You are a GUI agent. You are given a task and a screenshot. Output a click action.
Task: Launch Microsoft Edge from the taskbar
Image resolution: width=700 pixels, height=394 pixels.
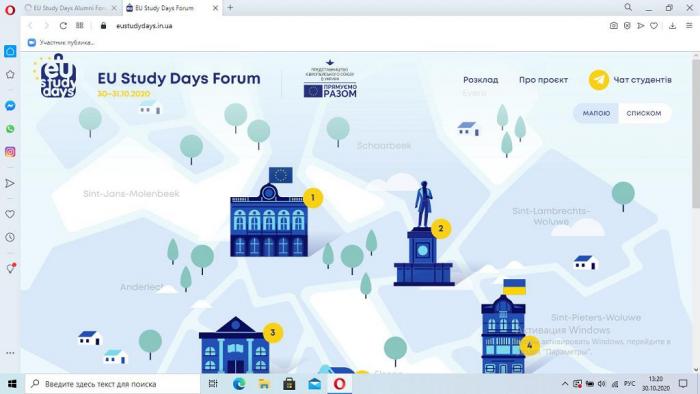tap(239, 384)
